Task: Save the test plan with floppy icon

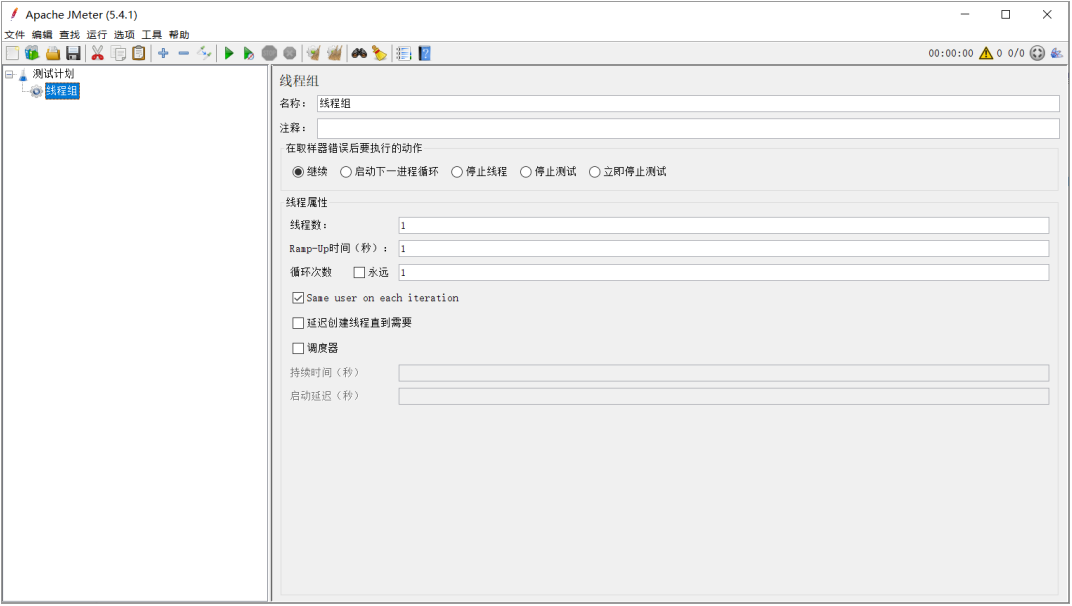Action: pos(73,53)
